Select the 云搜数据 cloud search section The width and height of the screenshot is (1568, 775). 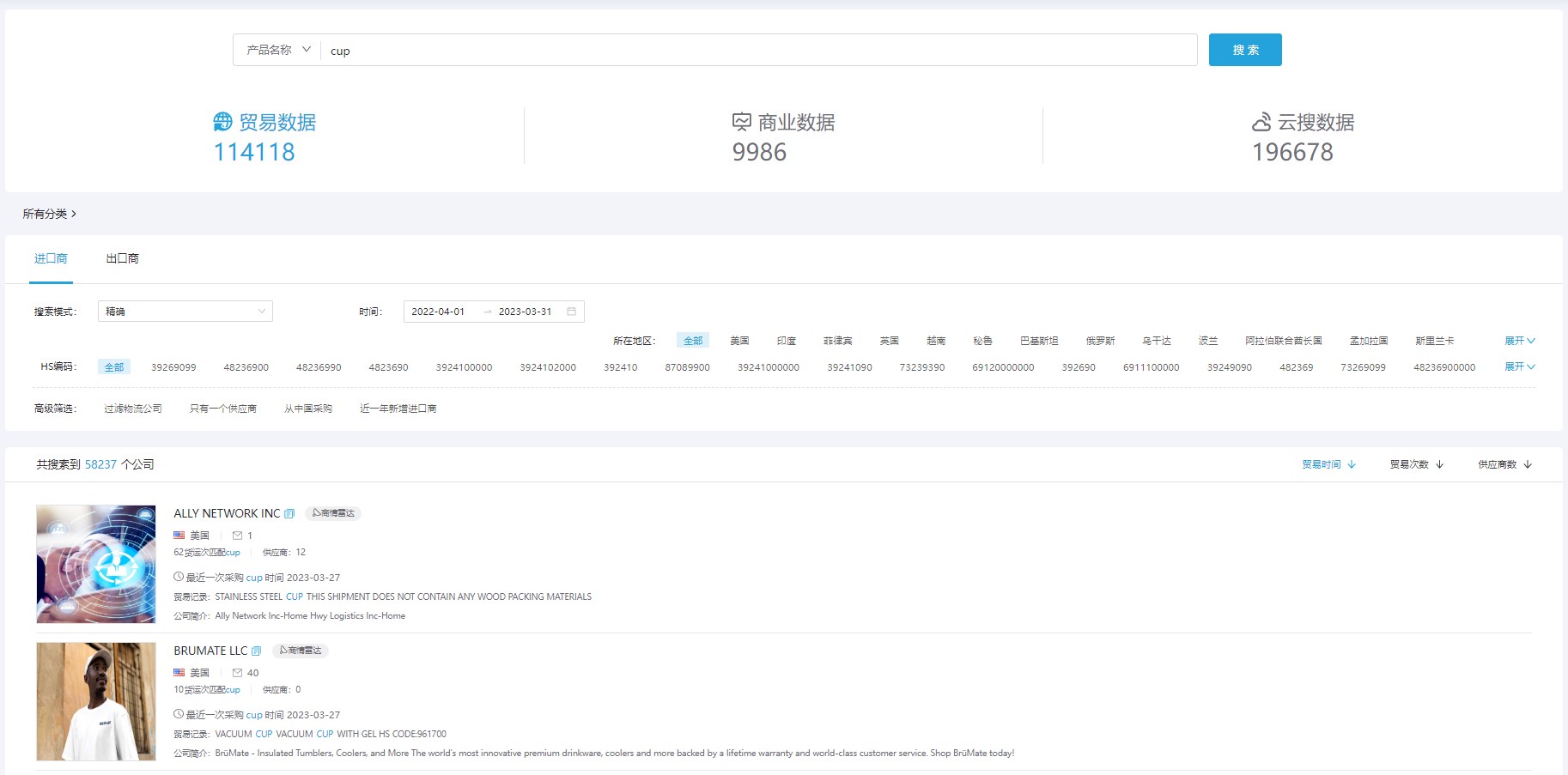pyautogui.click(x=1303, y=136)
